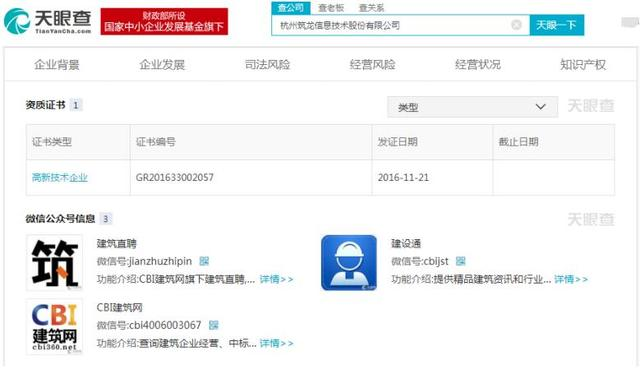Open QR code icon for jianzhuzhipin
Image resolution: width=640 pixels, height=374 pixels.
click(x=204, y=261)
